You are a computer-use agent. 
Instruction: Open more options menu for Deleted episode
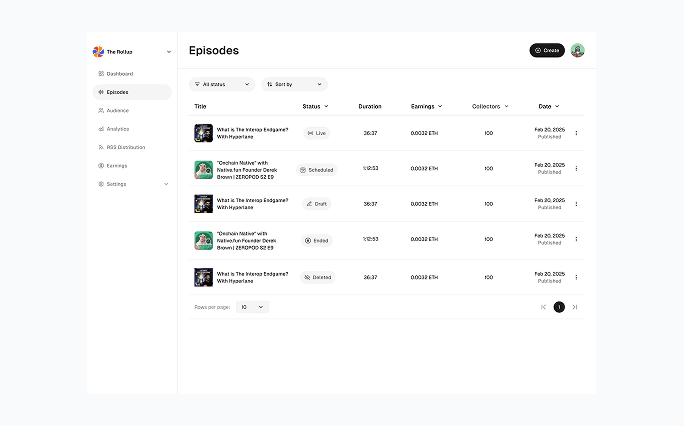pyautogui.click(x=576, y=277)
